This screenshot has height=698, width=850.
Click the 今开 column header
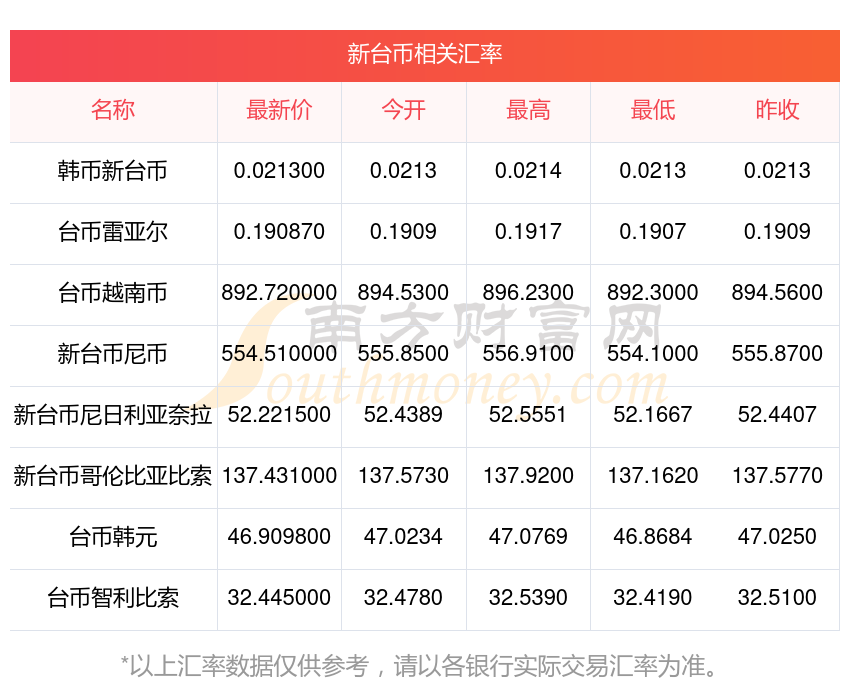(403, 110)
